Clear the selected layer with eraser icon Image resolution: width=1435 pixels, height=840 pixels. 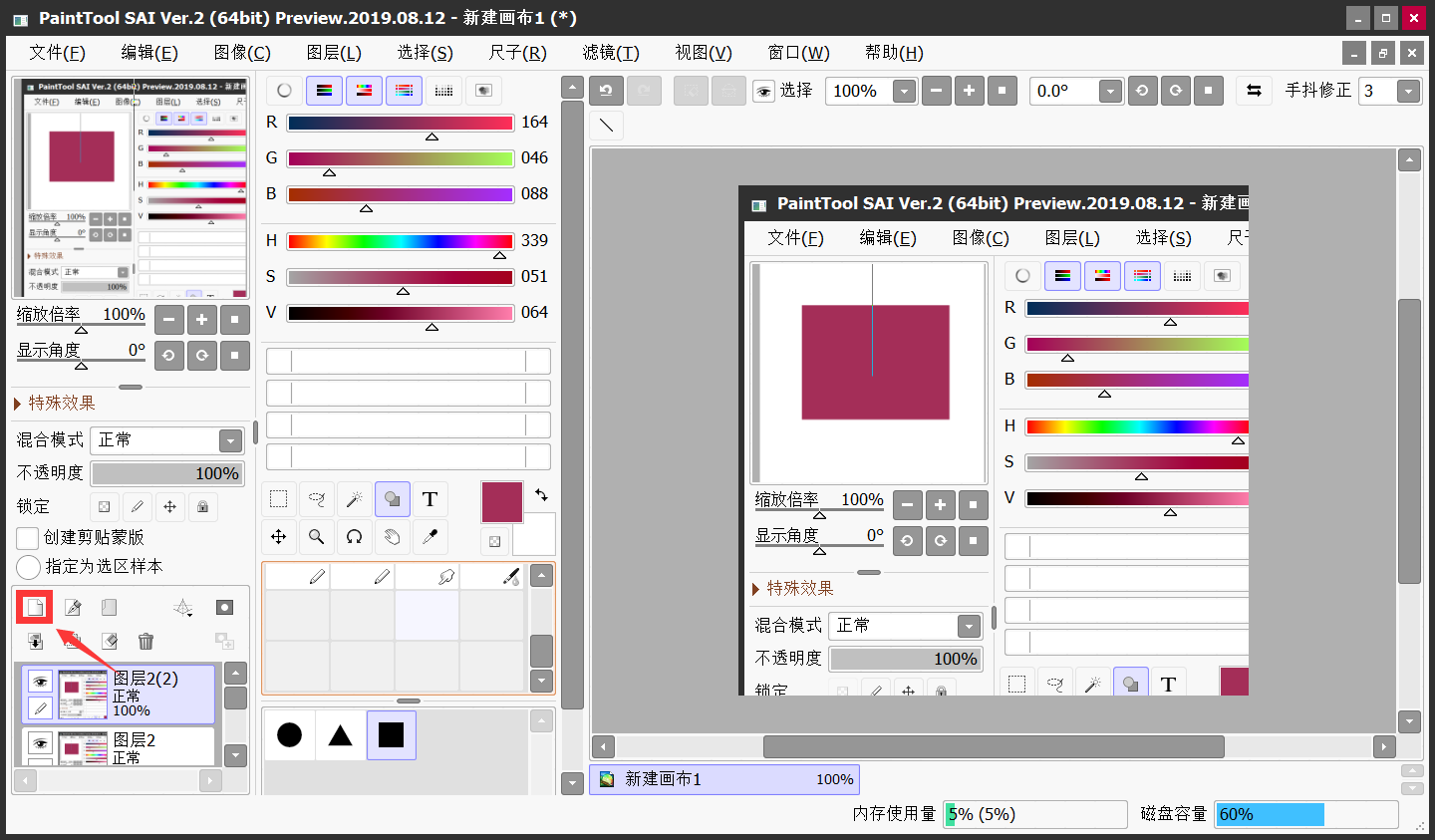coord(110,641)
